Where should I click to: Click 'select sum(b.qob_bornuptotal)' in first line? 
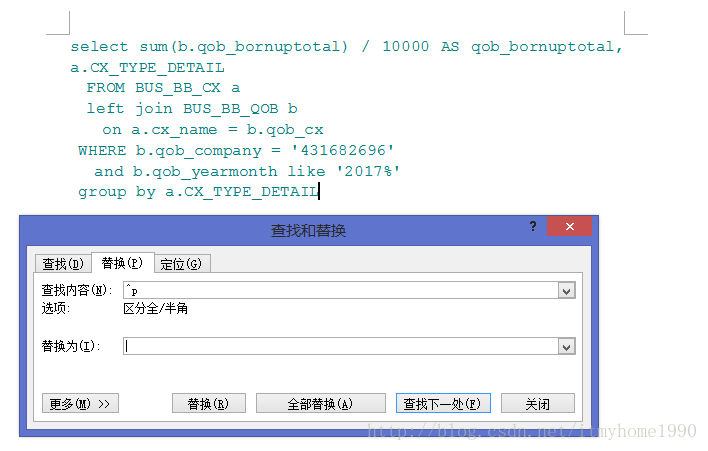pyautogui.click(x=209, y=46)
